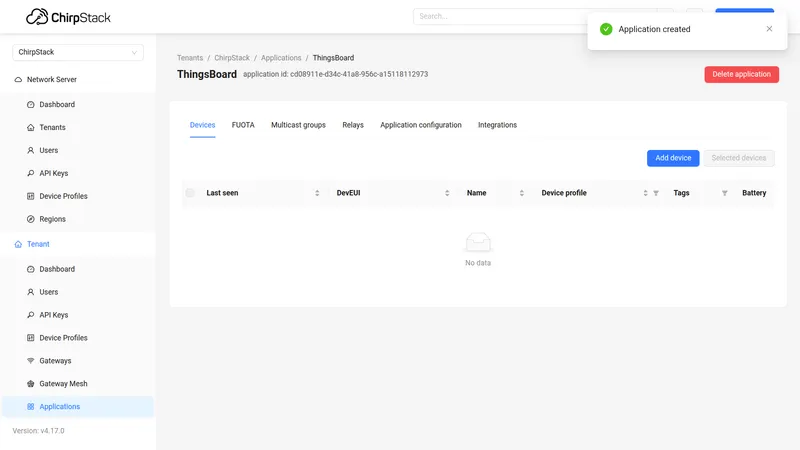800x450 pixels.
Task: Click Tenant Dashboard icon
Action: coord(31,269)
